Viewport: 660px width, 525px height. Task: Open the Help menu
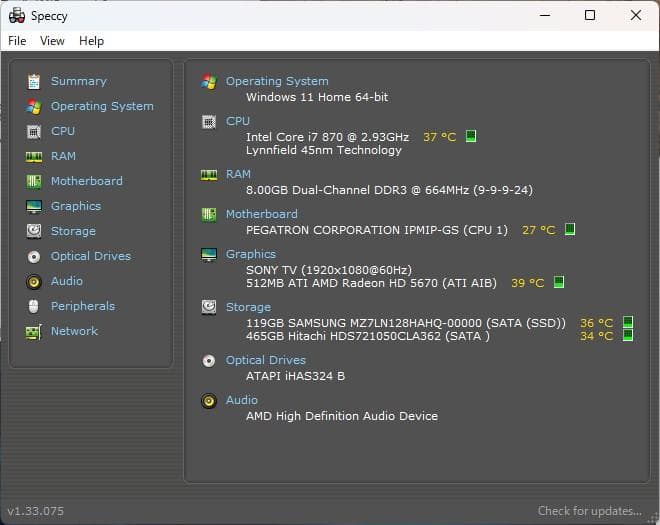click(x=91, y=41)
